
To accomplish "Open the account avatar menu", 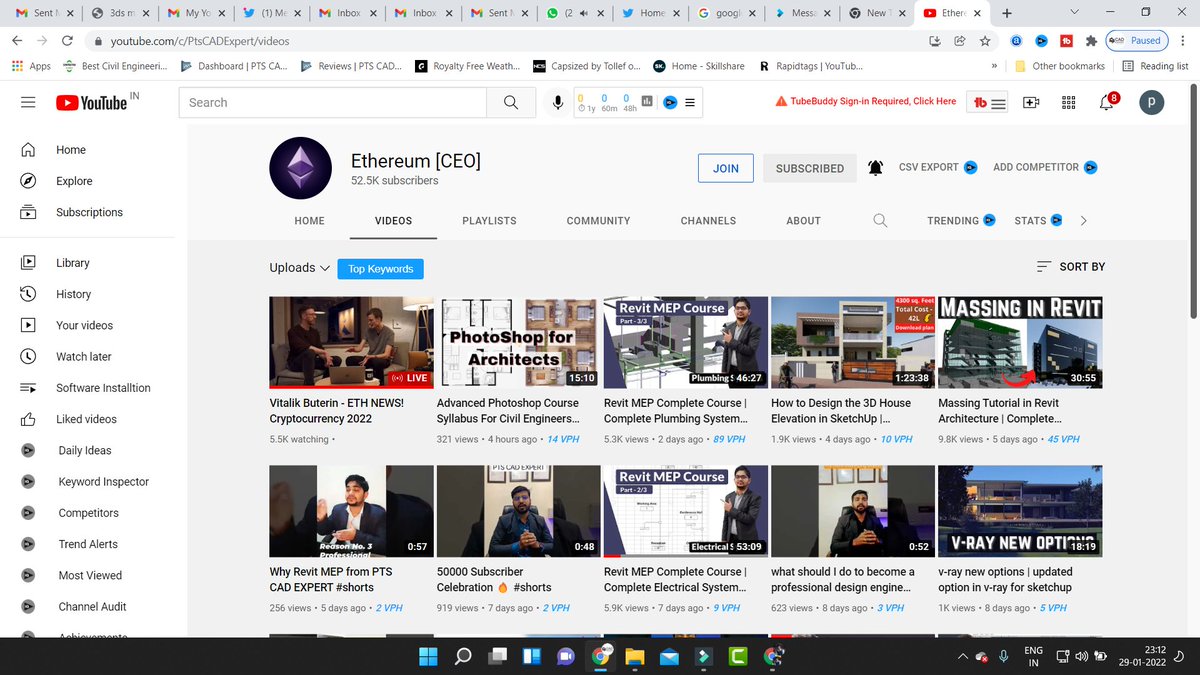I will point(1152,102).
